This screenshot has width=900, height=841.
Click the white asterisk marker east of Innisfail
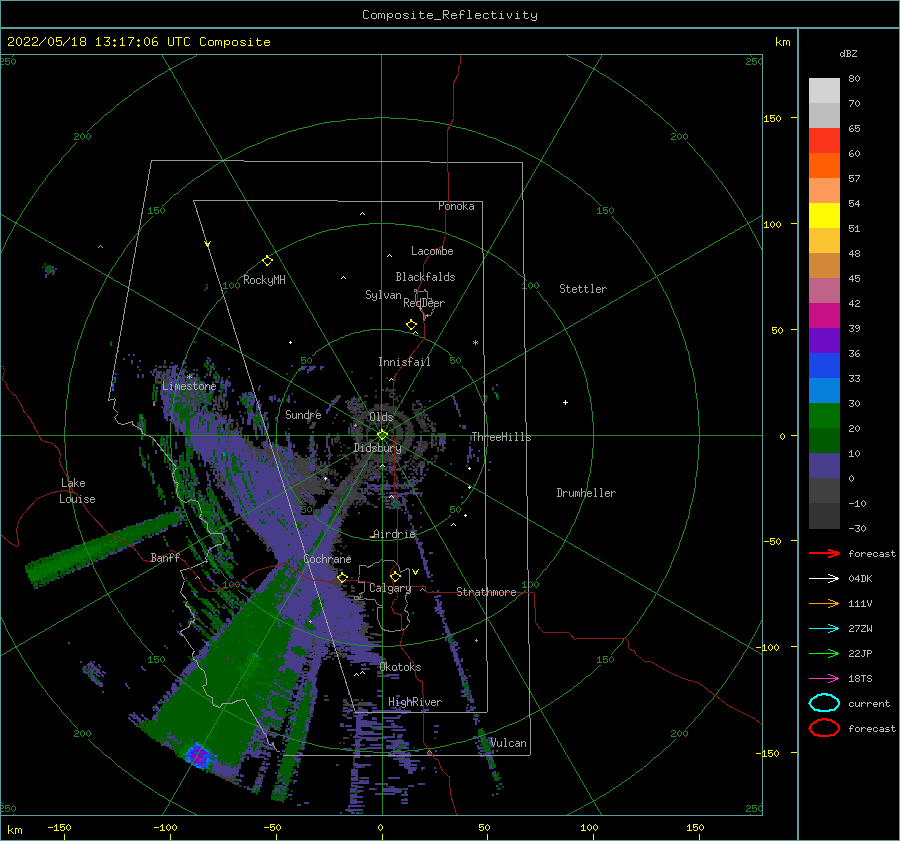click(x=475, y=343)
